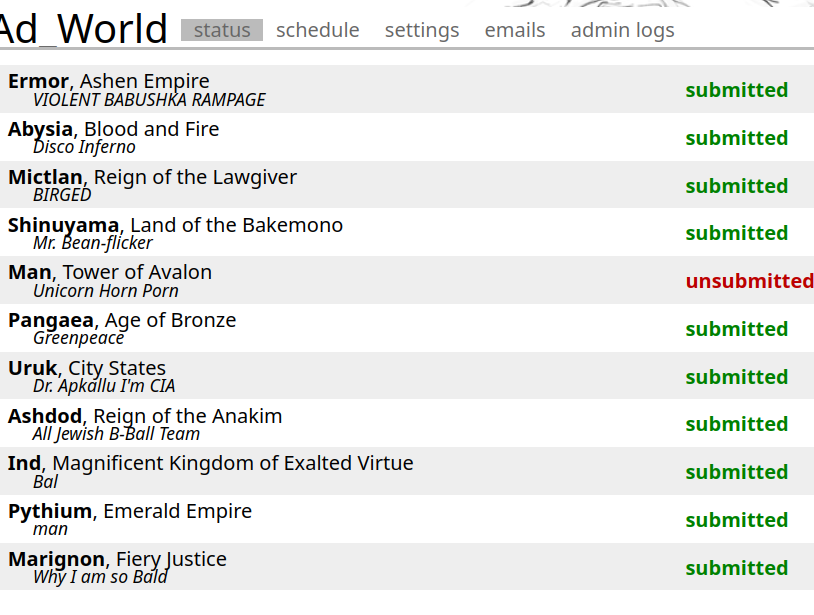Select the Ermor nation name
814x615 pixels.
(38, 81)
